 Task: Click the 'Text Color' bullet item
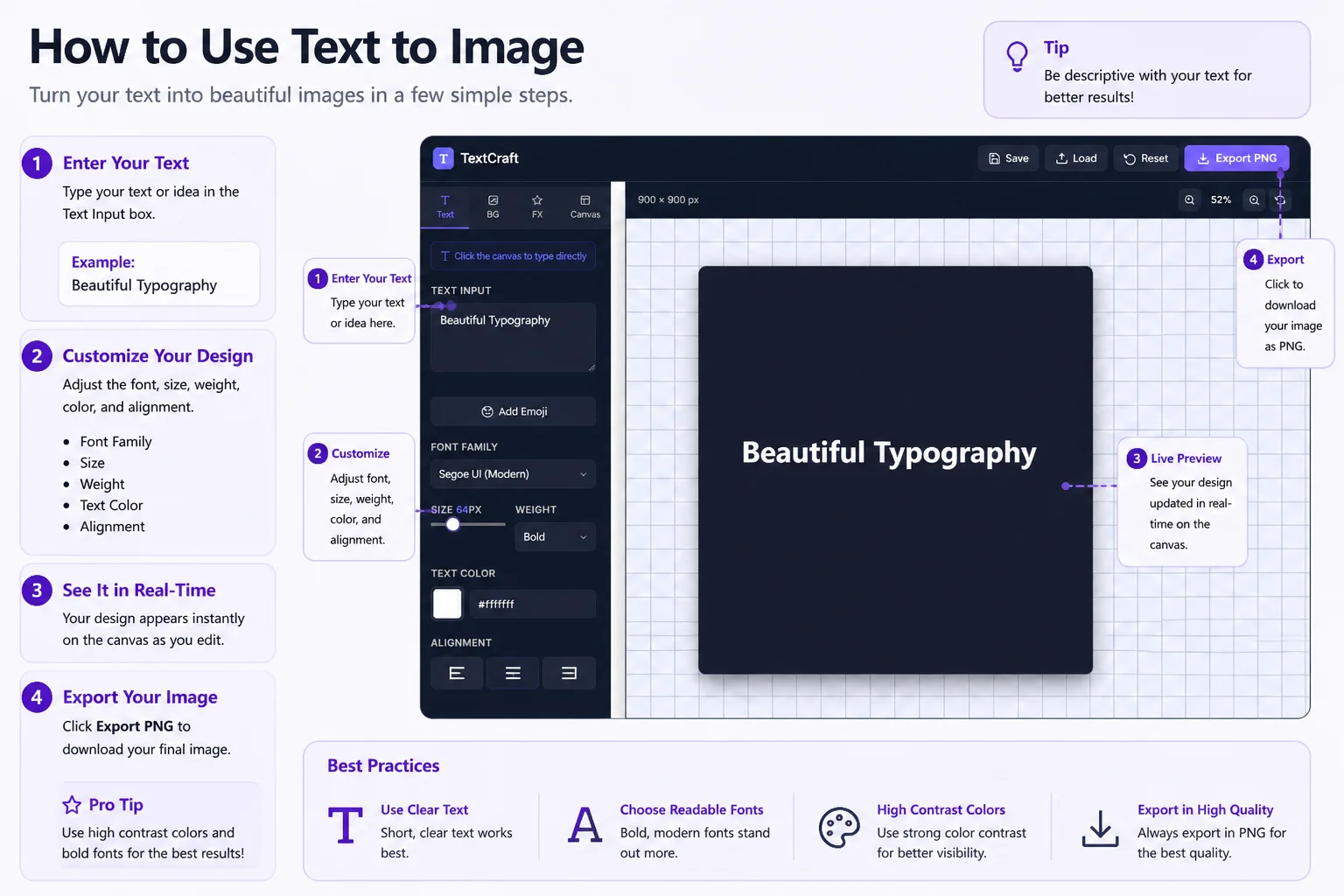pyautogui.click(x=111, y=505)
